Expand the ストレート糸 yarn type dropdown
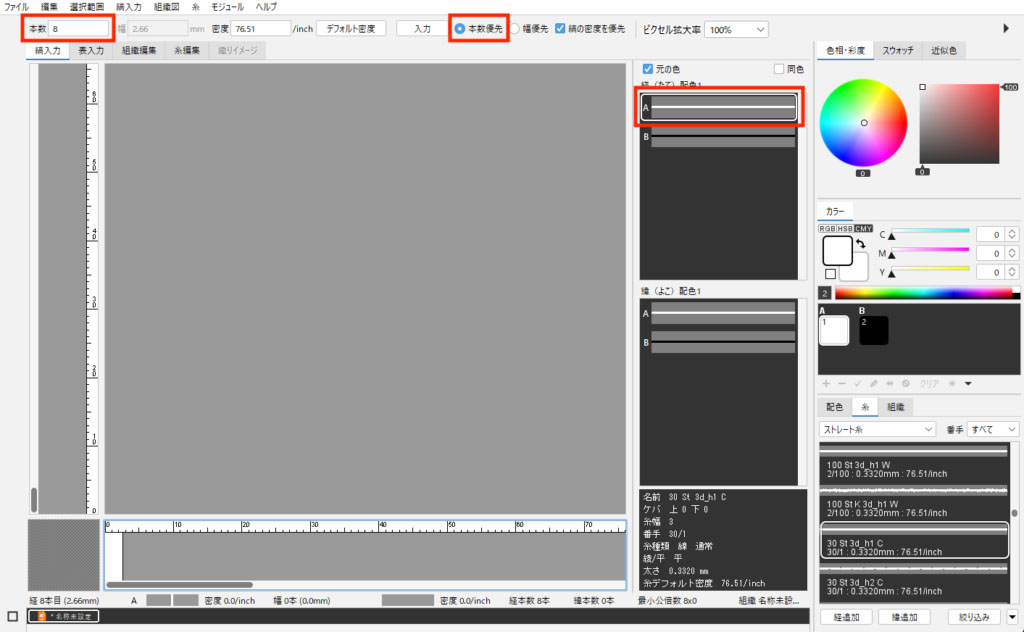This screenshot has height=632, width=1024. [x=877, y=429]
